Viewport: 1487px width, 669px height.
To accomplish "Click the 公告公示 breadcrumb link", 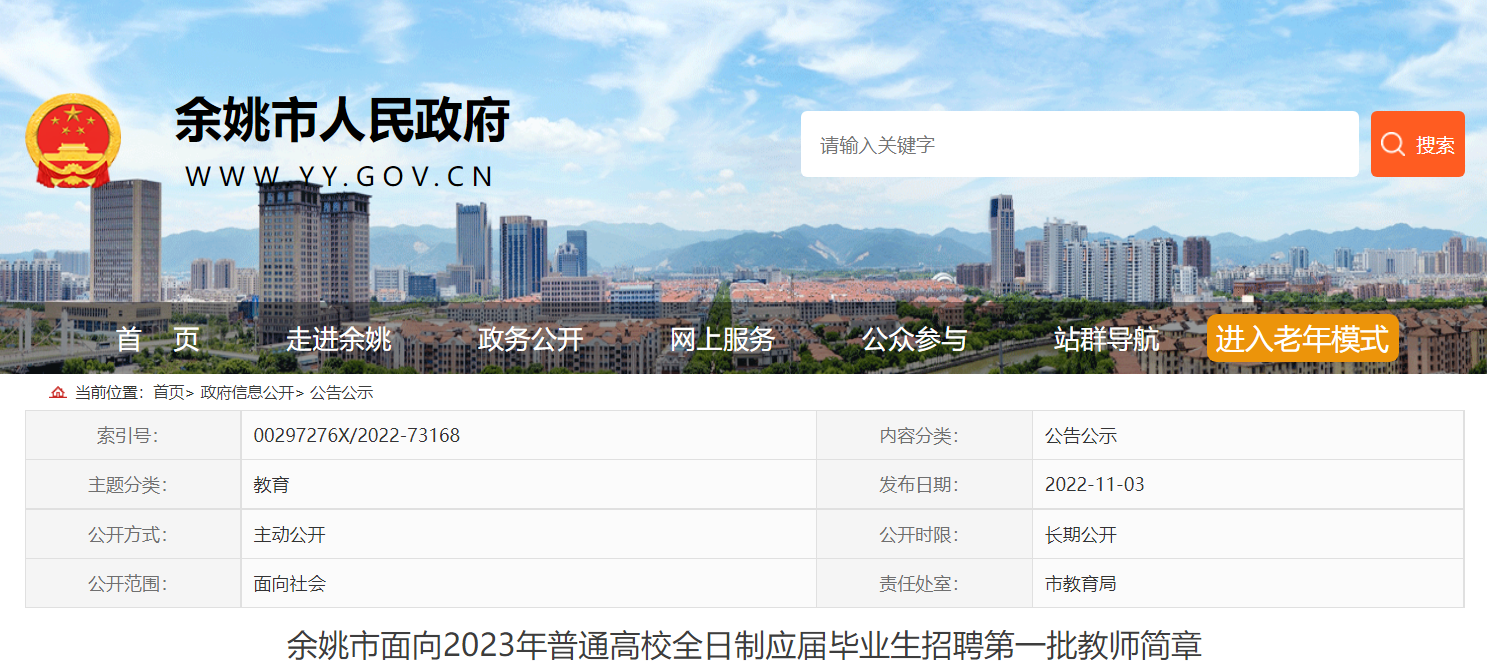I will [341, 393].
